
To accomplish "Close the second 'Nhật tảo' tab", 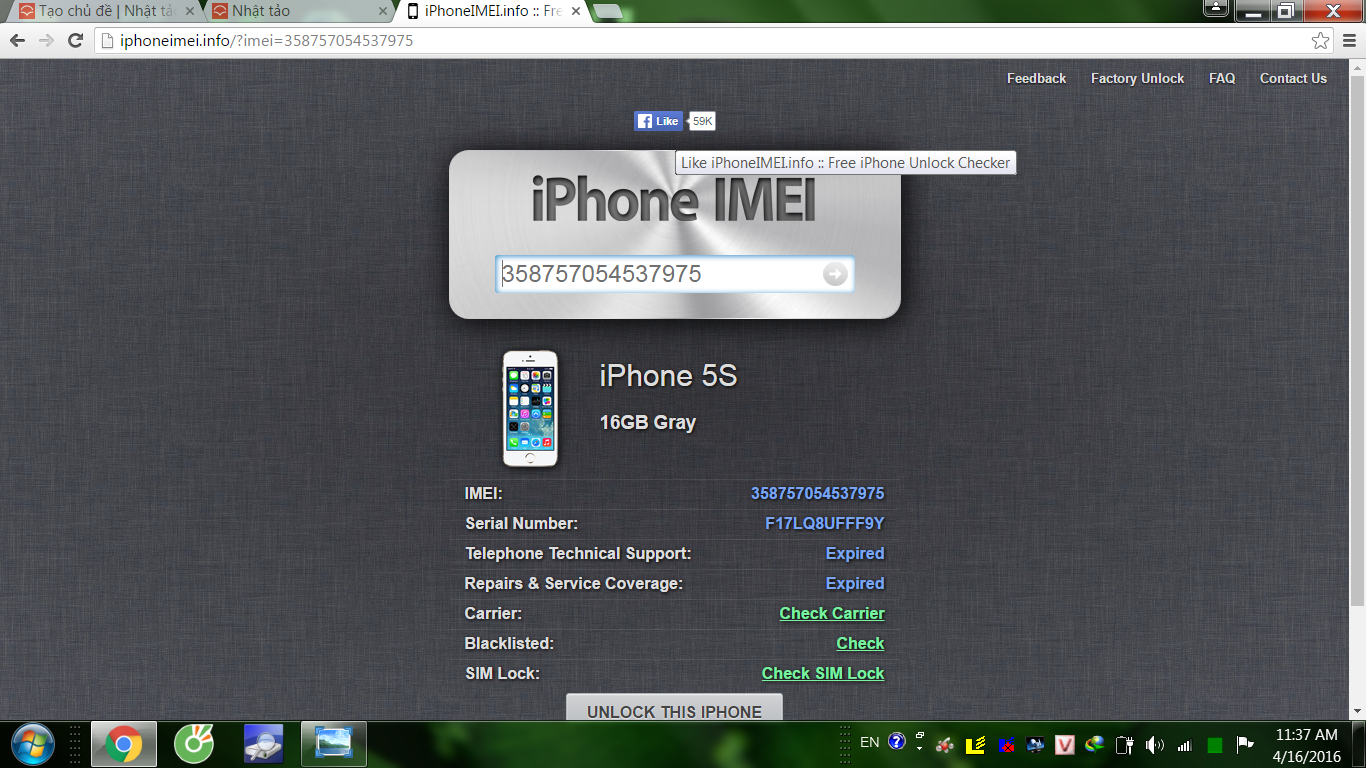I will pyautogui.click(x=383, y=11).
